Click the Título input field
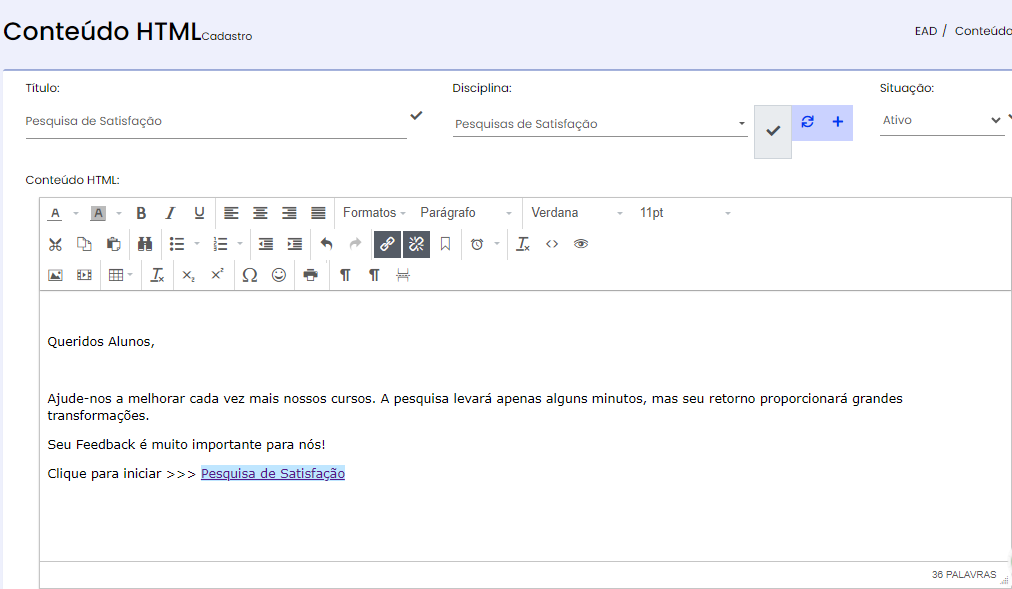This screenshot has width=1012, height=589. click(216, 121)
